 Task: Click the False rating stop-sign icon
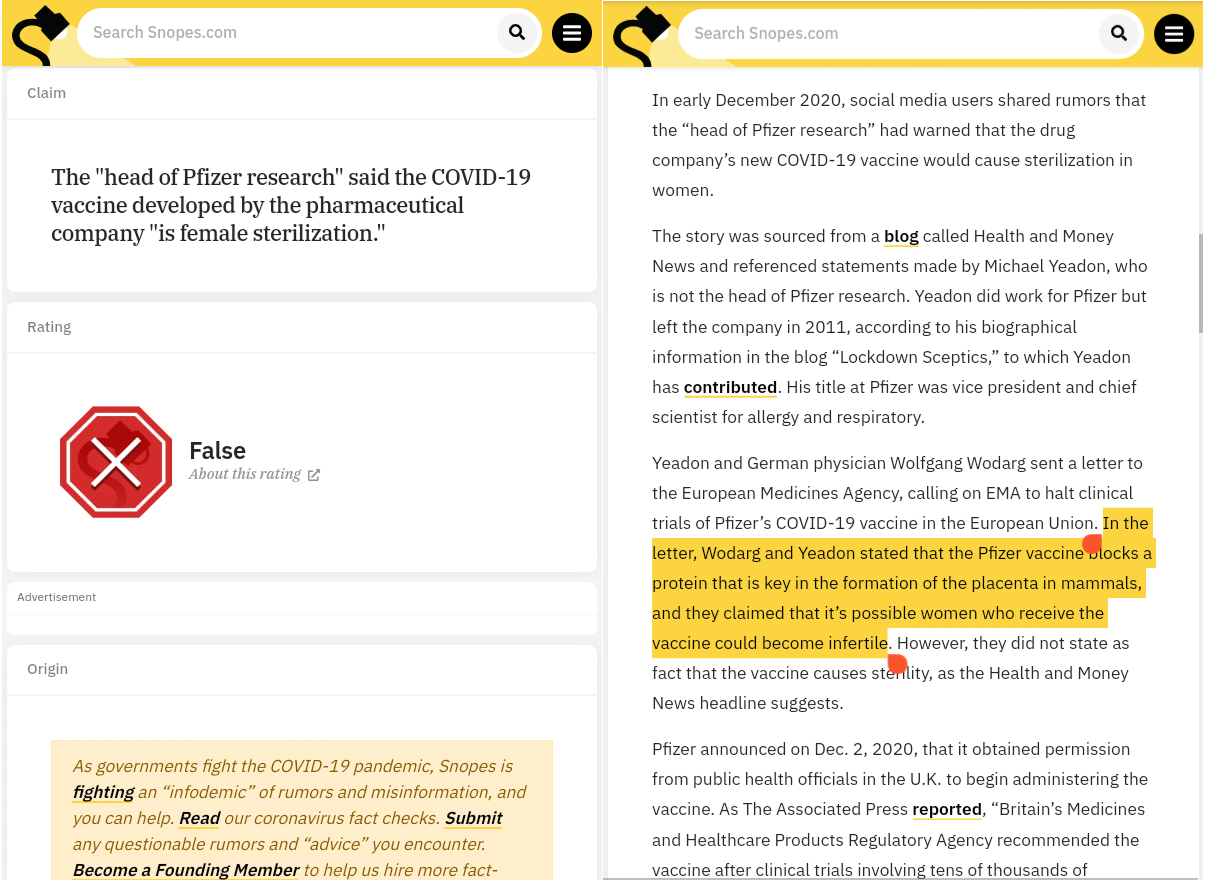coord(116,462)
